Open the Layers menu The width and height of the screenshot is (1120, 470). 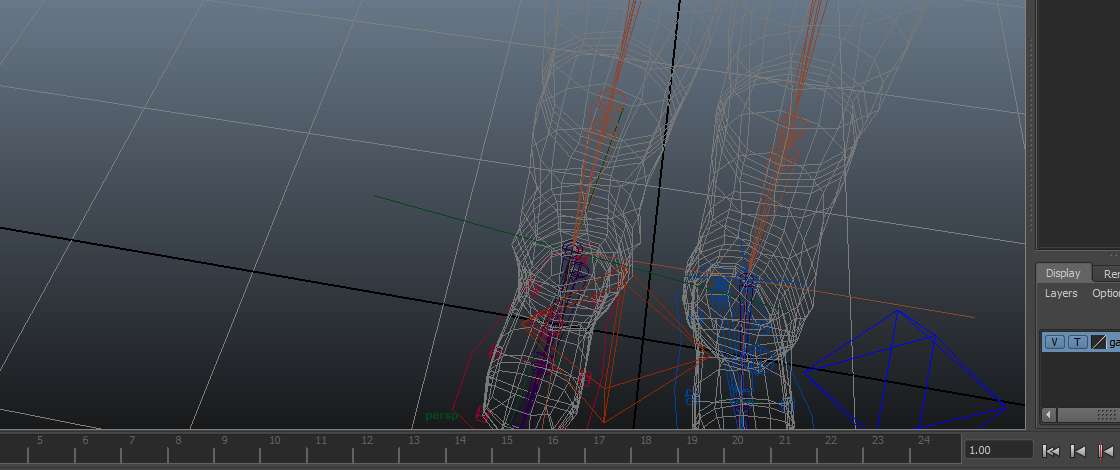click(1061, 294)
